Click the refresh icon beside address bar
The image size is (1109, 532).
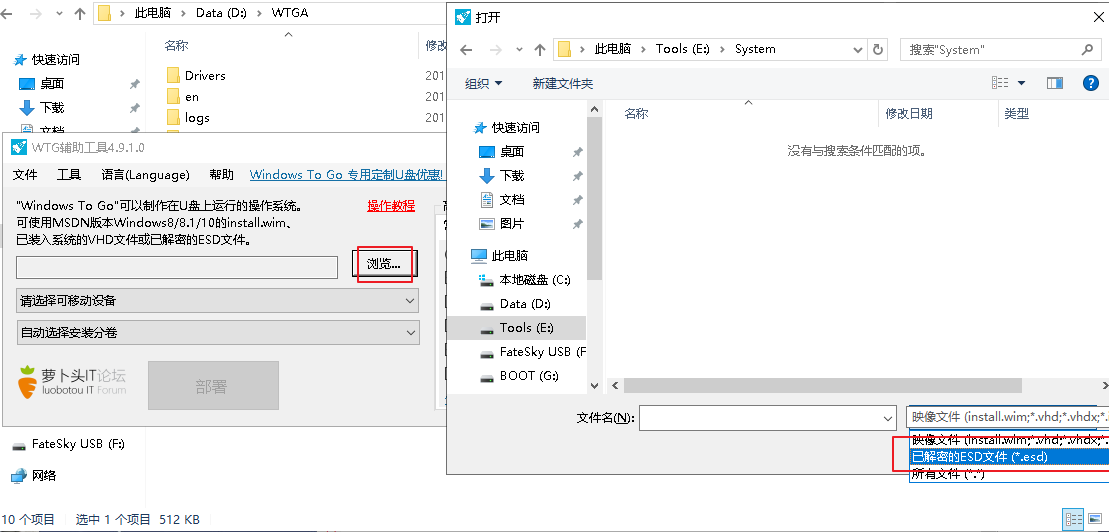[878, 49]
